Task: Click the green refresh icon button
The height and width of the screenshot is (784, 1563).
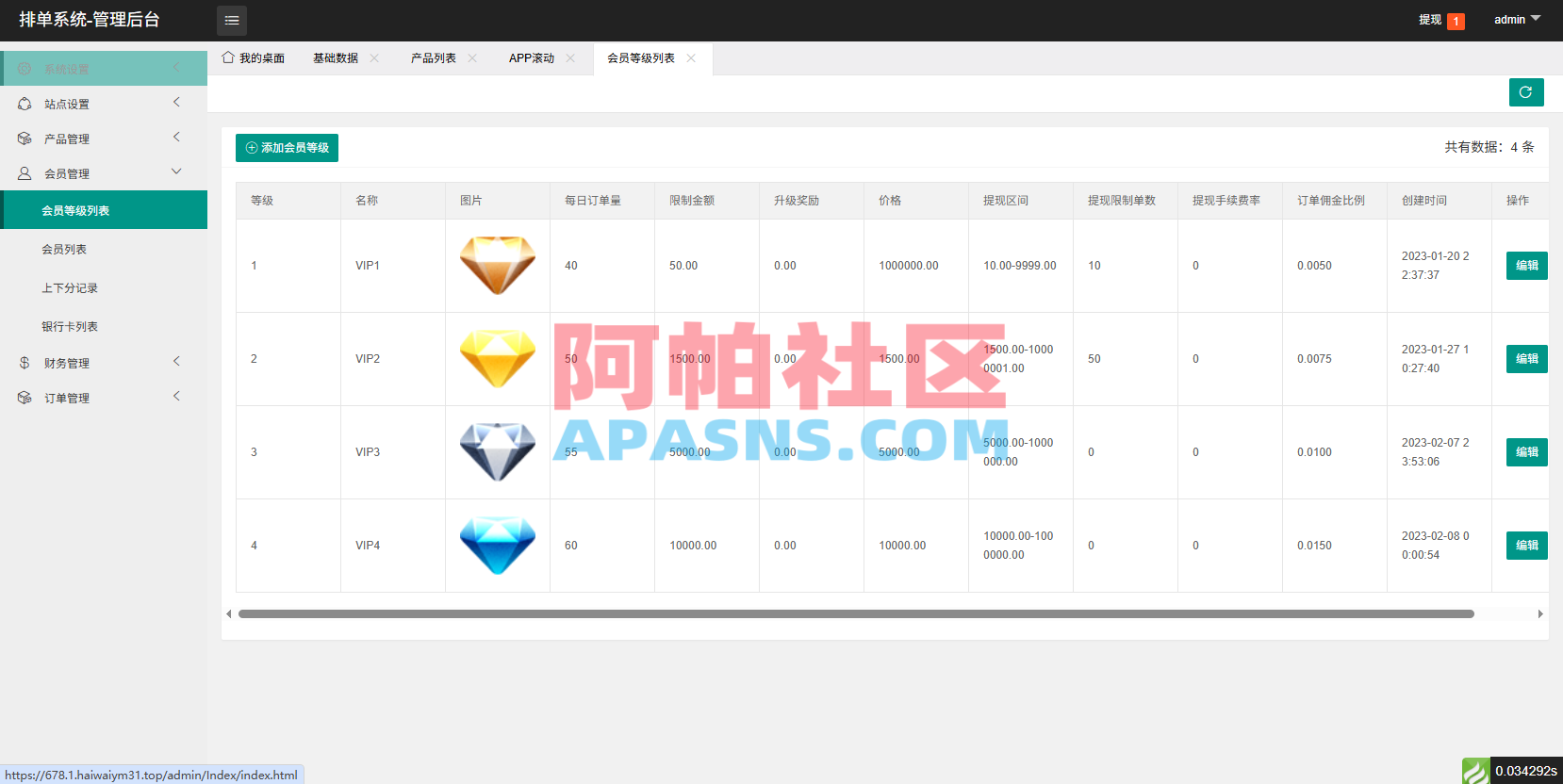Action: pyautogui.click(x=1526, y=92)
